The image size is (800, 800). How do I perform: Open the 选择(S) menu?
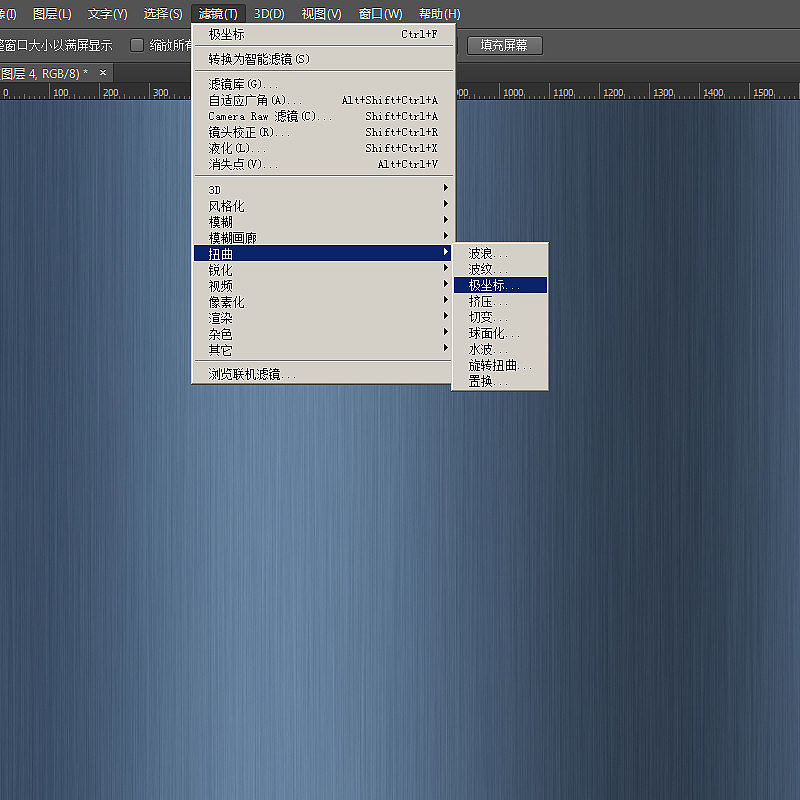point(163,14)
